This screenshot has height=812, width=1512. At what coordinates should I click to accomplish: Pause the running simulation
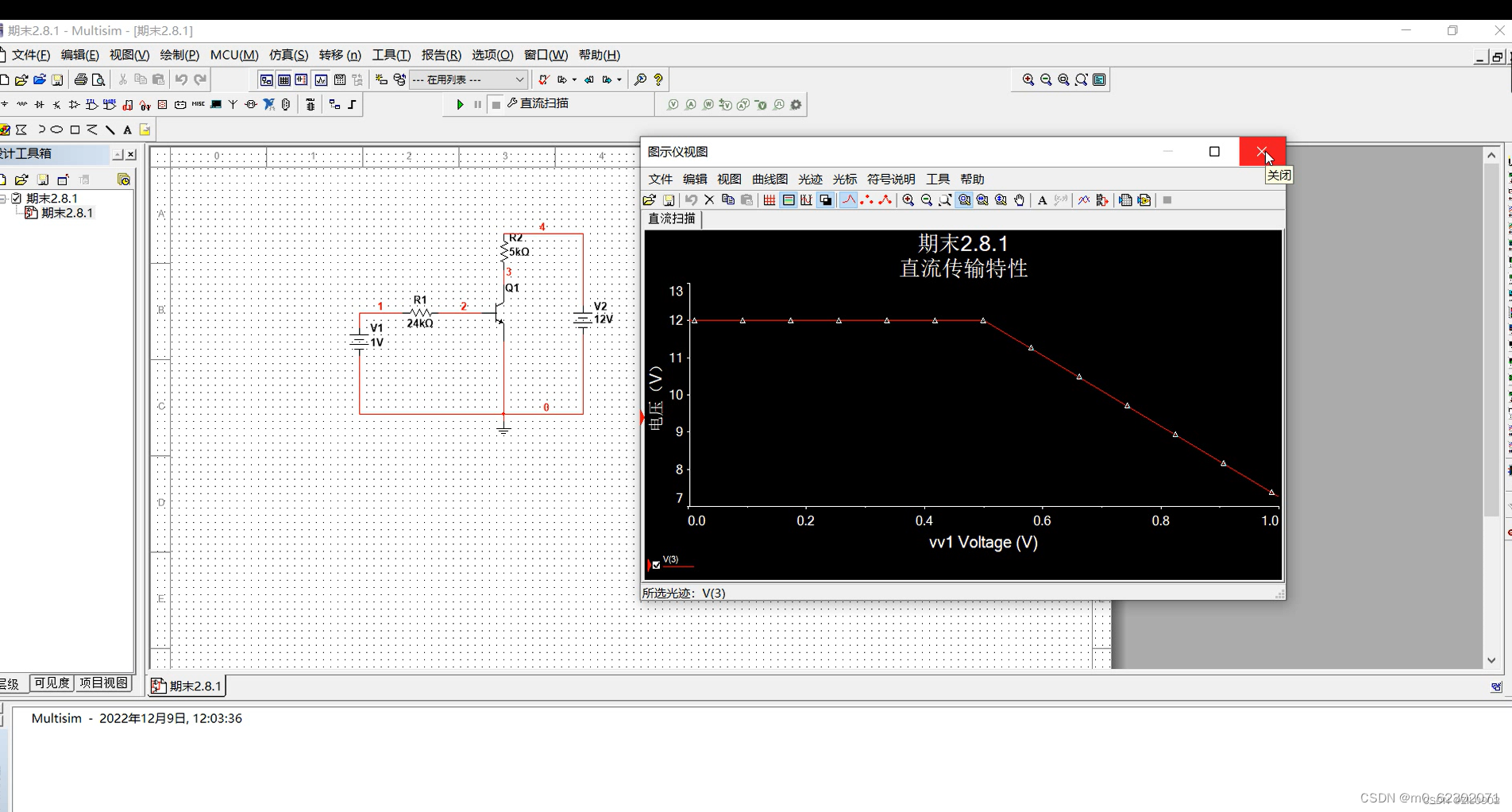(477, 104)
